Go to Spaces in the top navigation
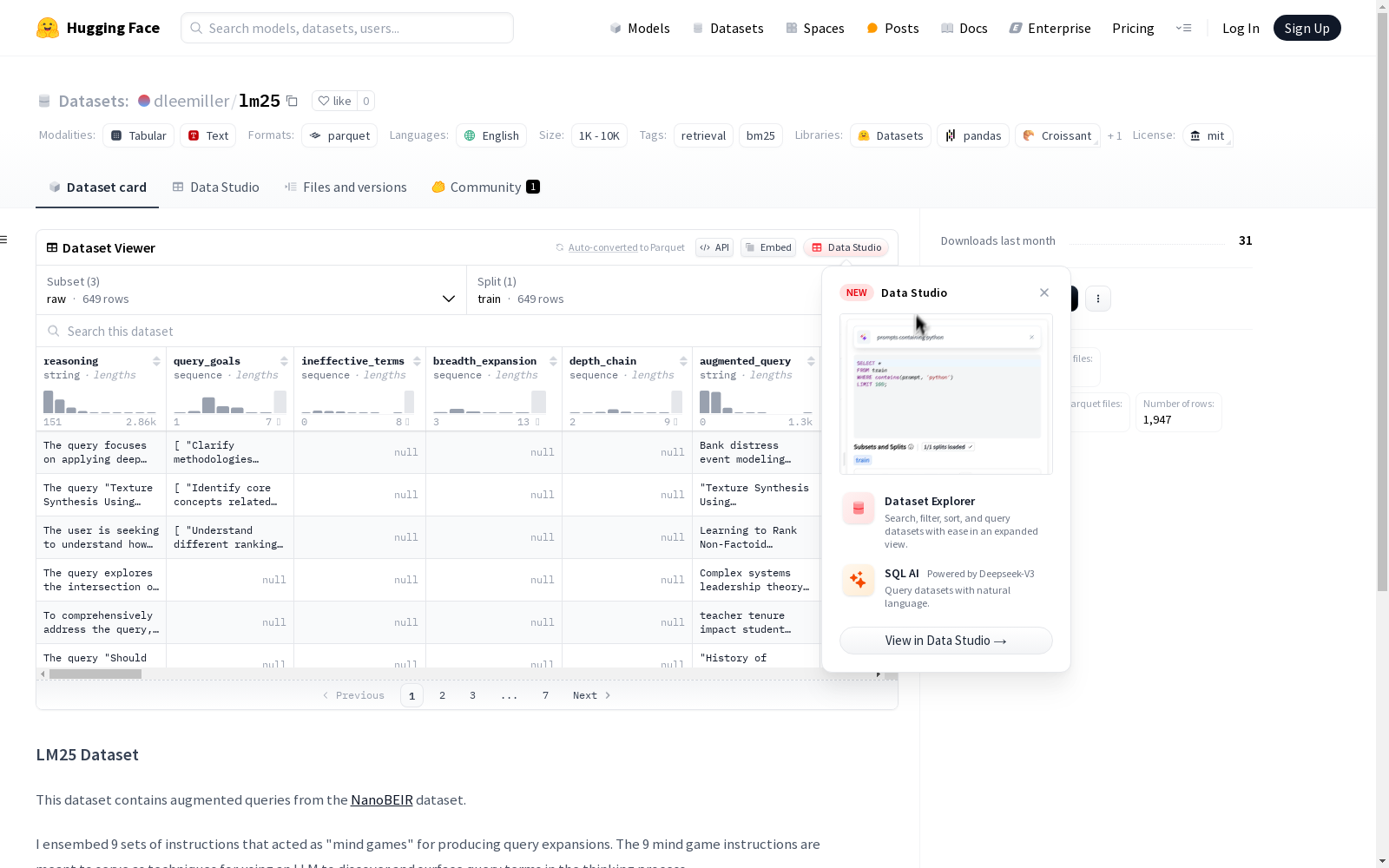 pyautogui.click(x=815, y=28)
